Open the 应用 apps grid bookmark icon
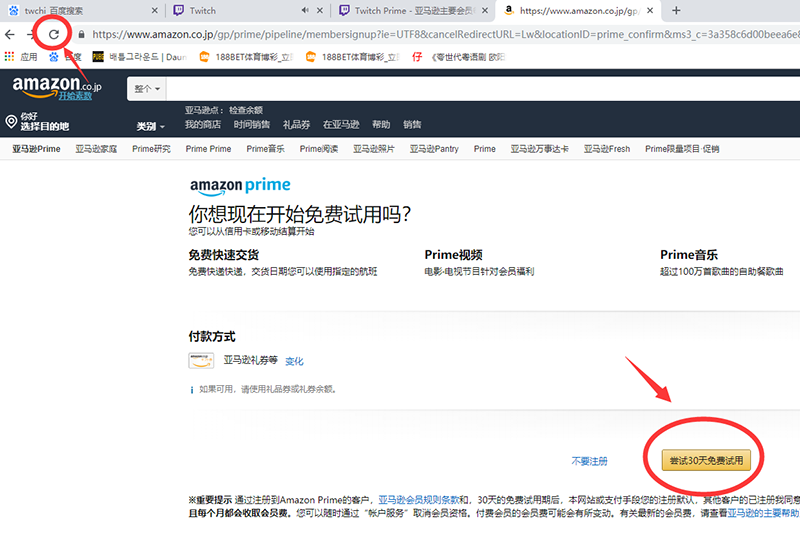This screenshot has width=800, height=553. pos(10,57)
